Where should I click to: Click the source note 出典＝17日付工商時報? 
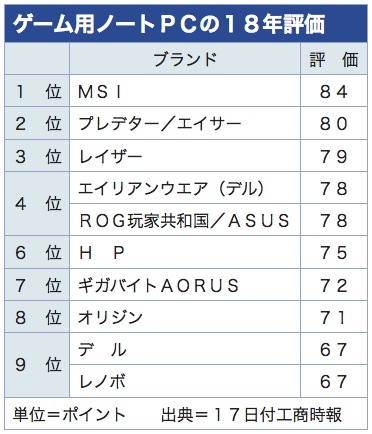[252, 415]
